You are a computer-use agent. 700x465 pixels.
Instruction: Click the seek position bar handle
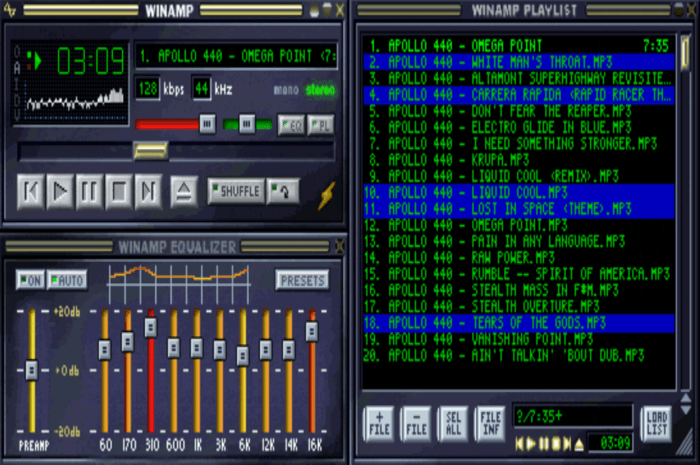151,151
